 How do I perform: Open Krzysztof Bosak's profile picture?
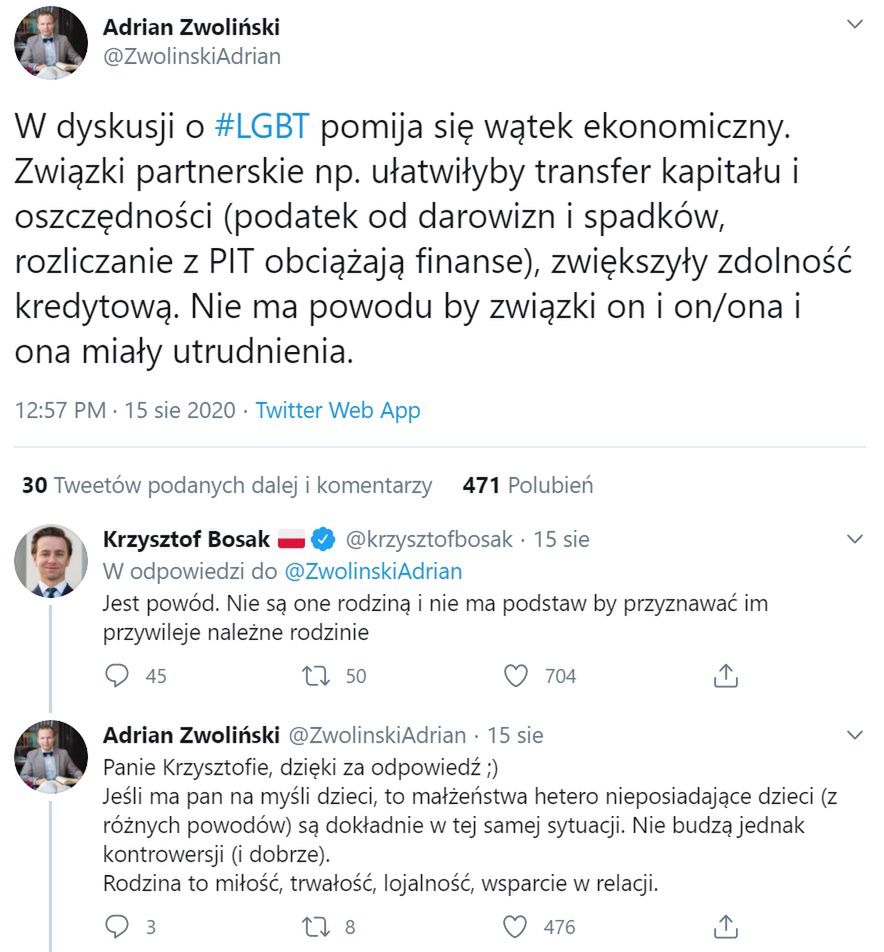tap(50, 560)
